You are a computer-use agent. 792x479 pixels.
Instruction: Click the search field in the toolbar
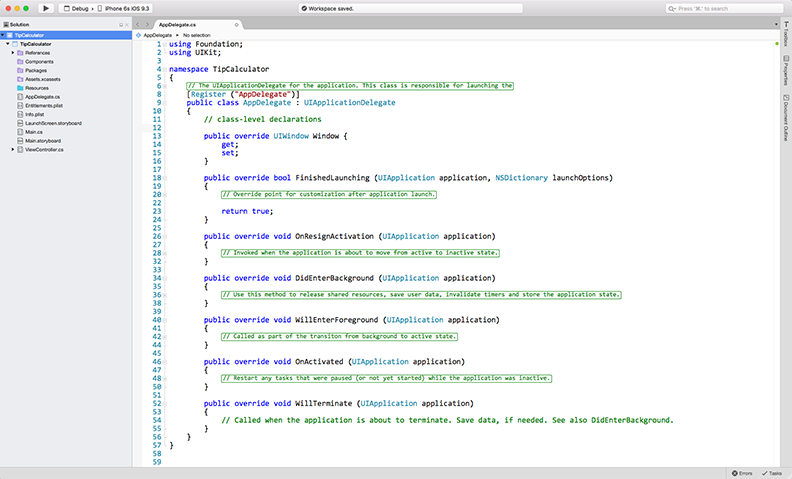point(724,9)
